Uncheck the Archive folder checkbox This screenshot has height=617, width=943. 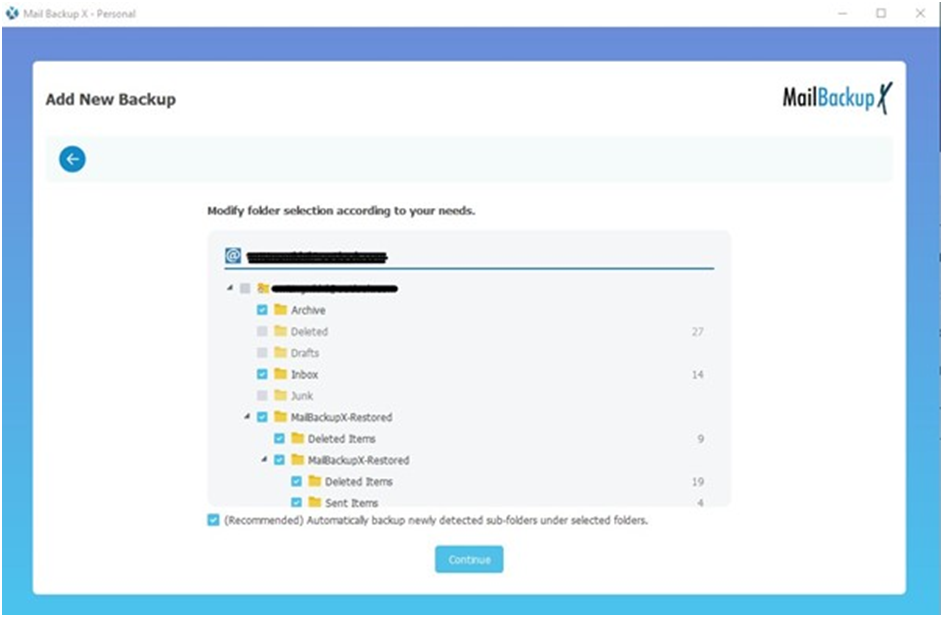[x=262, y=310]
